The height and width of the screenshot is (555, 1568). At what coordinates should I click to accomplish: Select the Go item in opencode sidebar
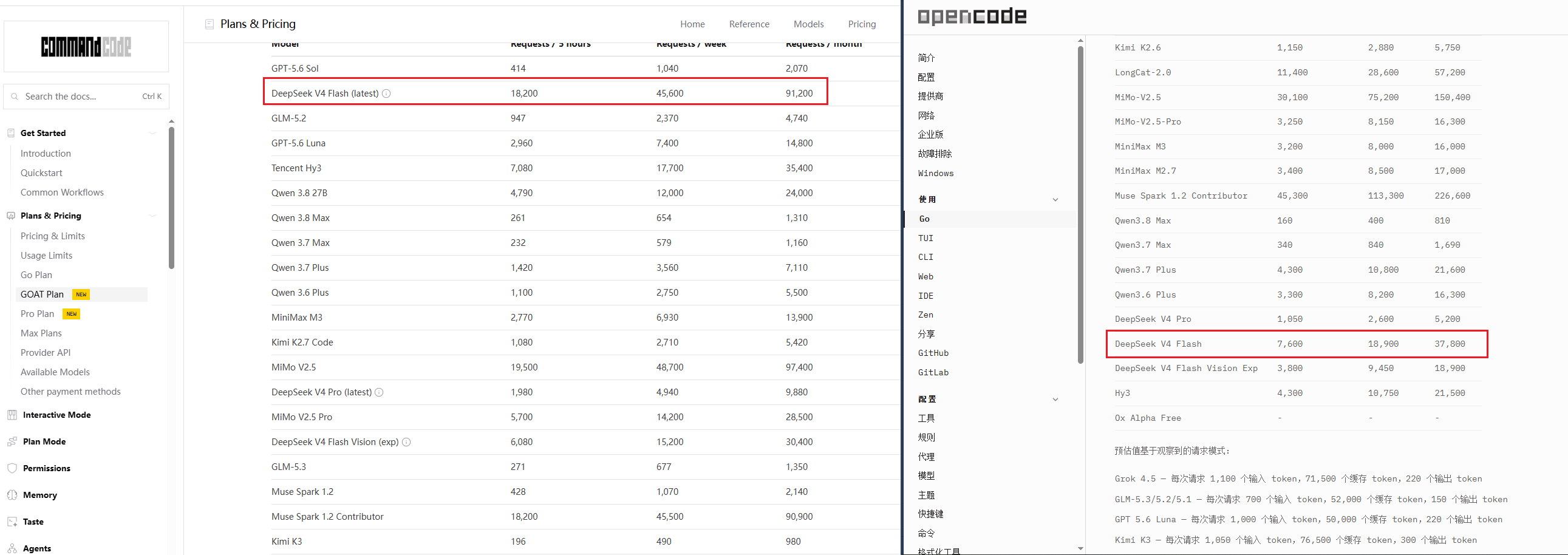(991, 219)
